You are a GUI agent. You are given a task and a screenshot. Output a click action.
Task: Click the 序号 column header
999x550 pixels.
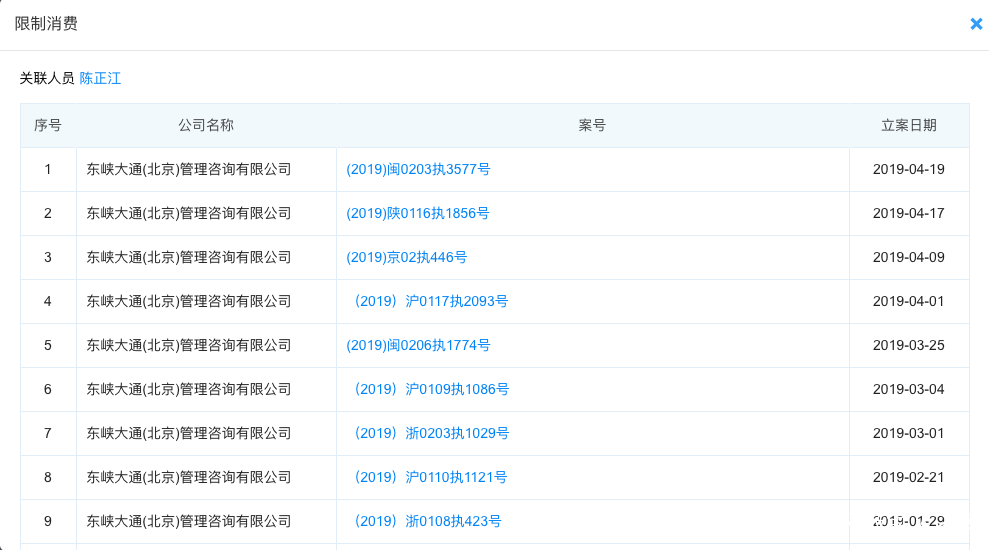click(48, 126)
